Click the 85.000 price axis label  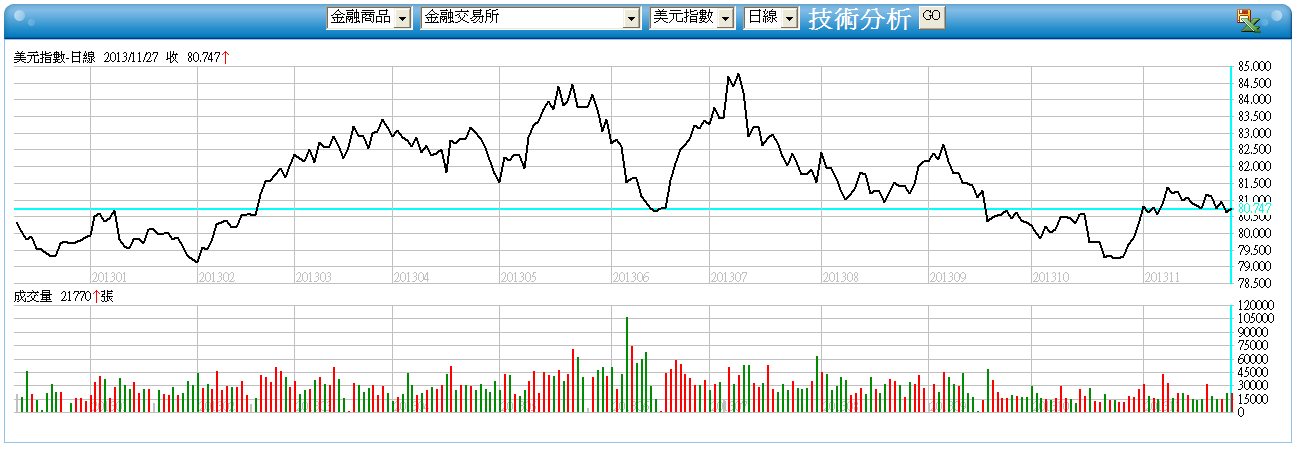[1254, 66]
